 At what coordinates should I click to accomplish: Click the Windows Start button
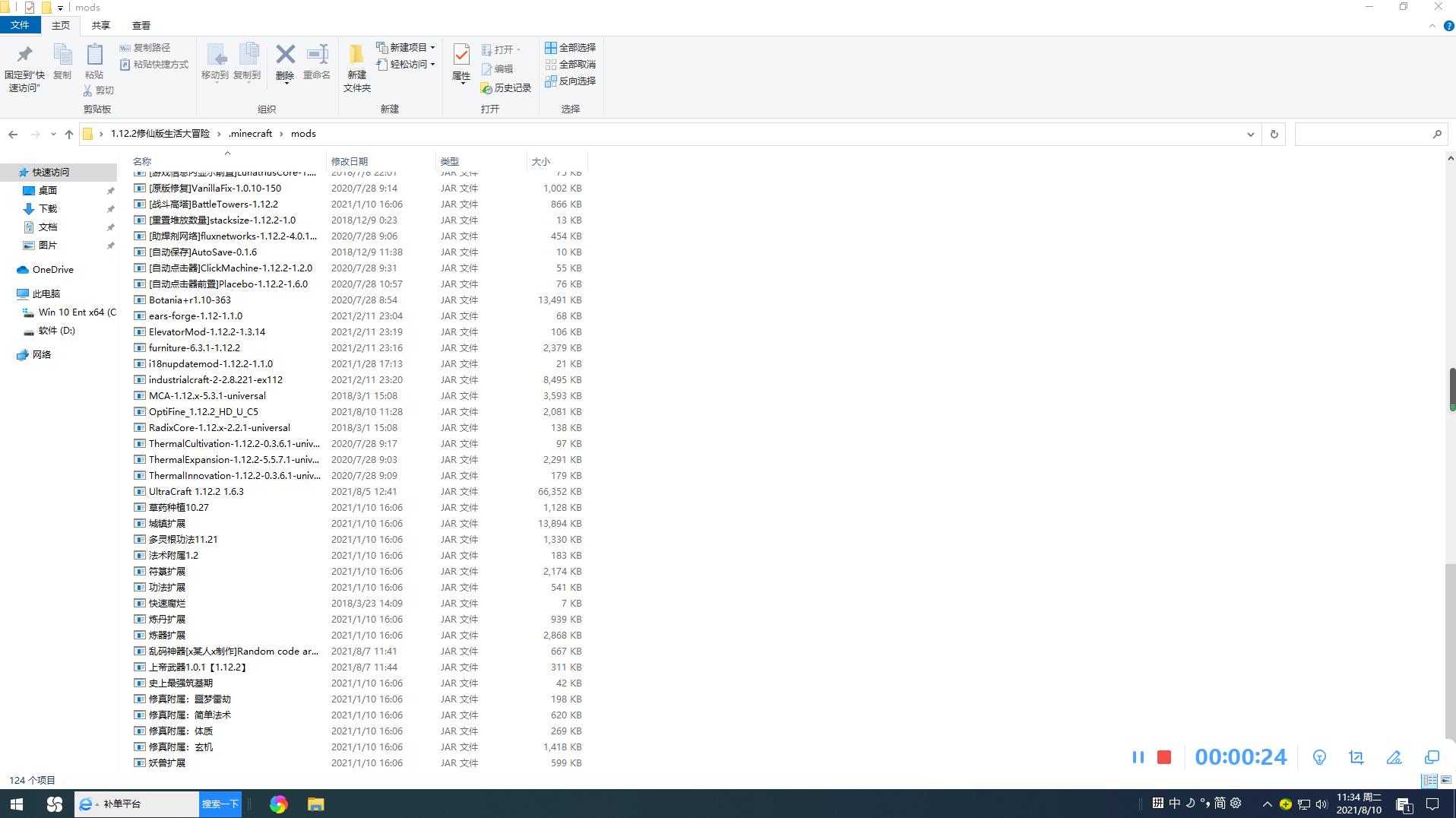click(16, 804)
